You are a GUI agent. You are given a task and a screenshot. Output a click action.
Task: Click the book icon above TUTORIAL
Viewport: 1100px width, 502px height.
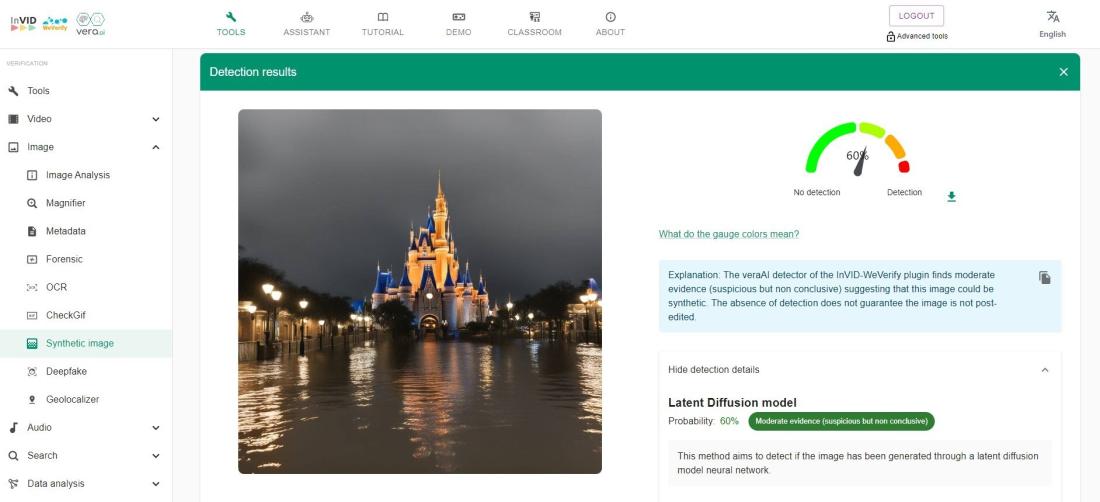pyautogui.click(x=382, y=17)
